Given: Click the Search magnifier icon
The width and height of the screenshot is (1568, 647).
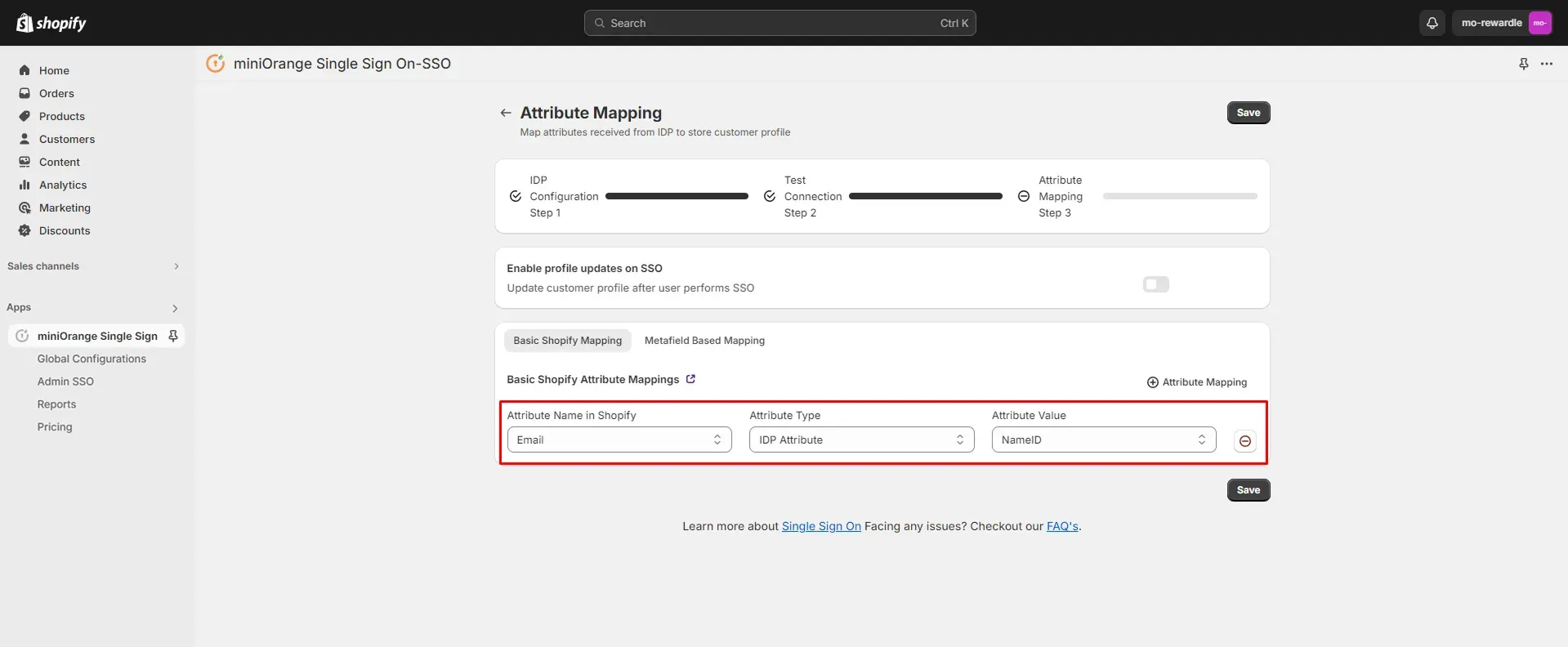Looking at the screenshot, I should click(x=600, y=23).
